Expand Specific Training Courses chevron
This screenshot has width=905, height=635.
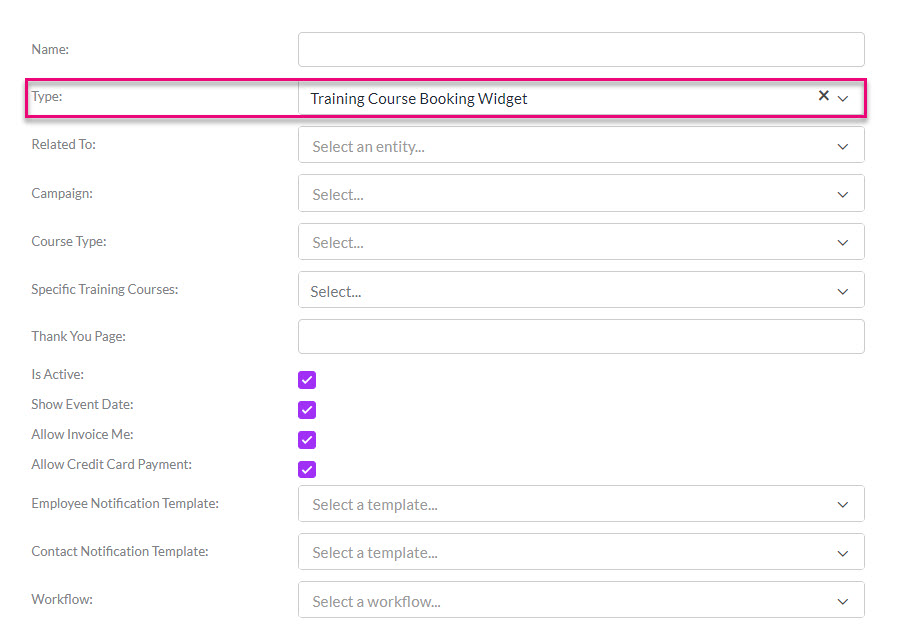point(843,292)
